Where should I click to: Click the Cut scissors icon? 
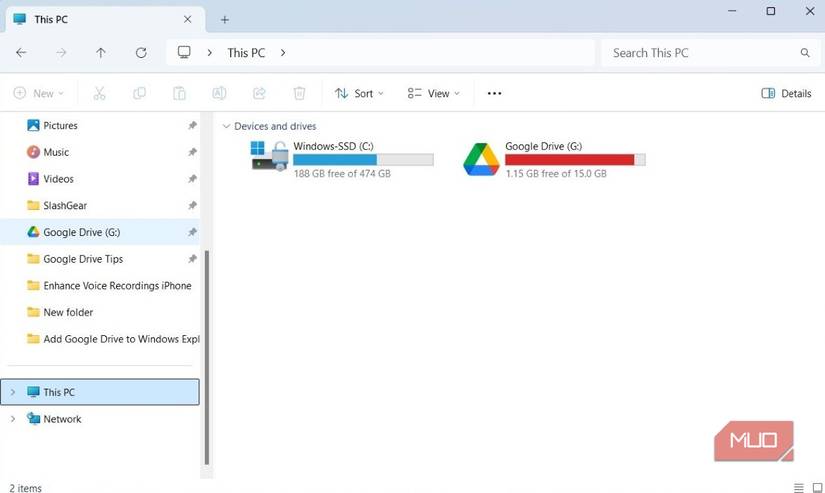(x=99, y=93)
